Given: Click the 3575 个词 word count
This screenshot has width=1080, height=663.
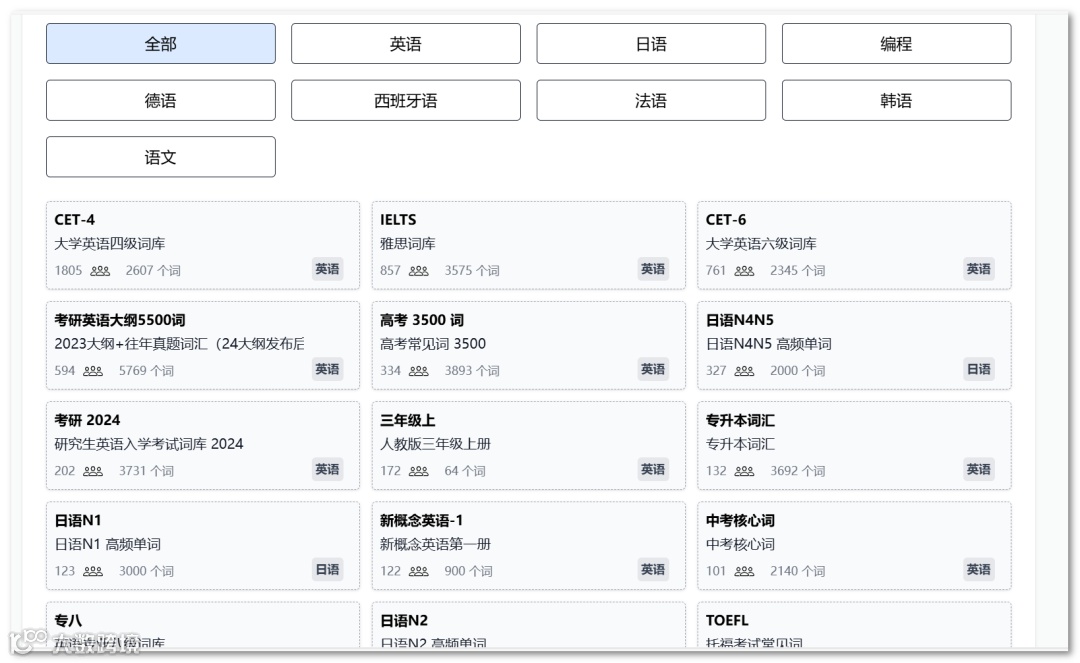Looking at the screenshot, I should click(x=472, y=271).
